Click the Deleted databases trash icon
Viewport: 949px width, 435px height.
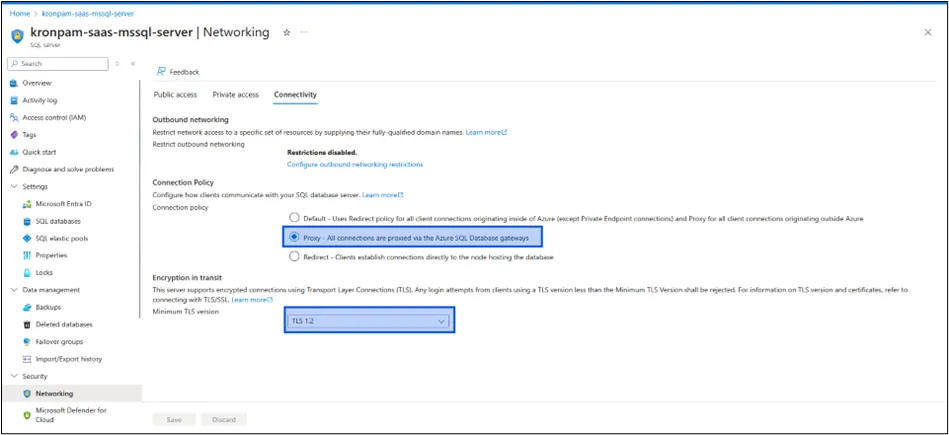coord(27,324)
